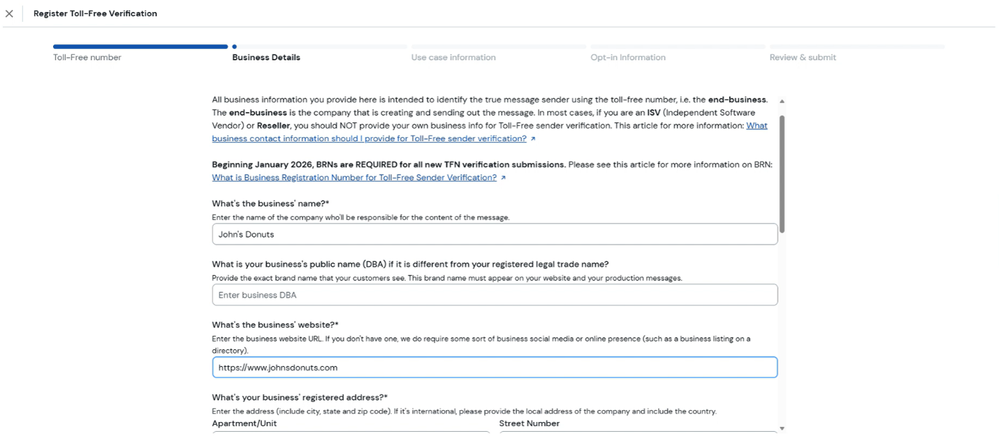Click the public name (DBA) question label
Viewport: 999px width, 441px height.
tap(410, 264)
